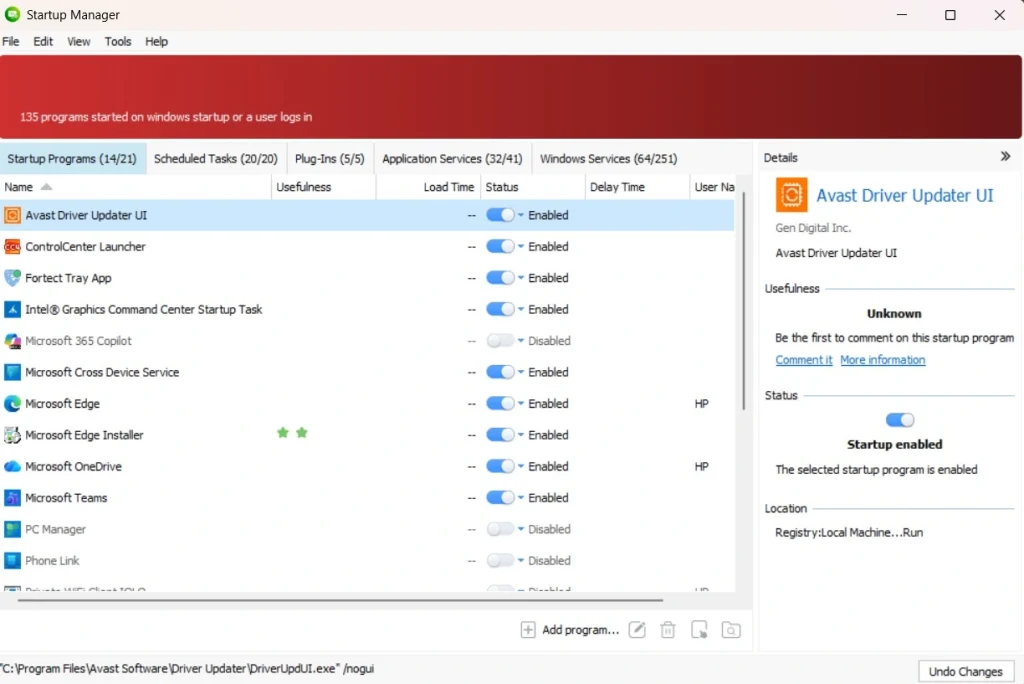Screen dimensions: 1024x684
Task: Click the Undo Changes button
Action: [965, 672]
